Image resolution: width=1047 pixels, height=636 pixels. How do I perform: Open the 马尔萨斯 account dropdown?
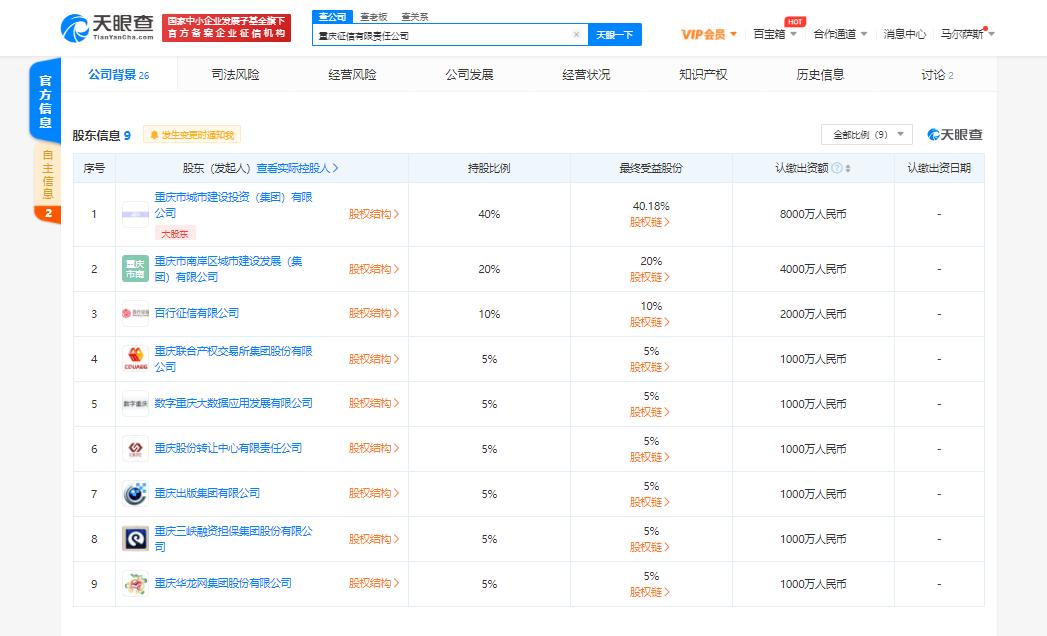(962, 33)
